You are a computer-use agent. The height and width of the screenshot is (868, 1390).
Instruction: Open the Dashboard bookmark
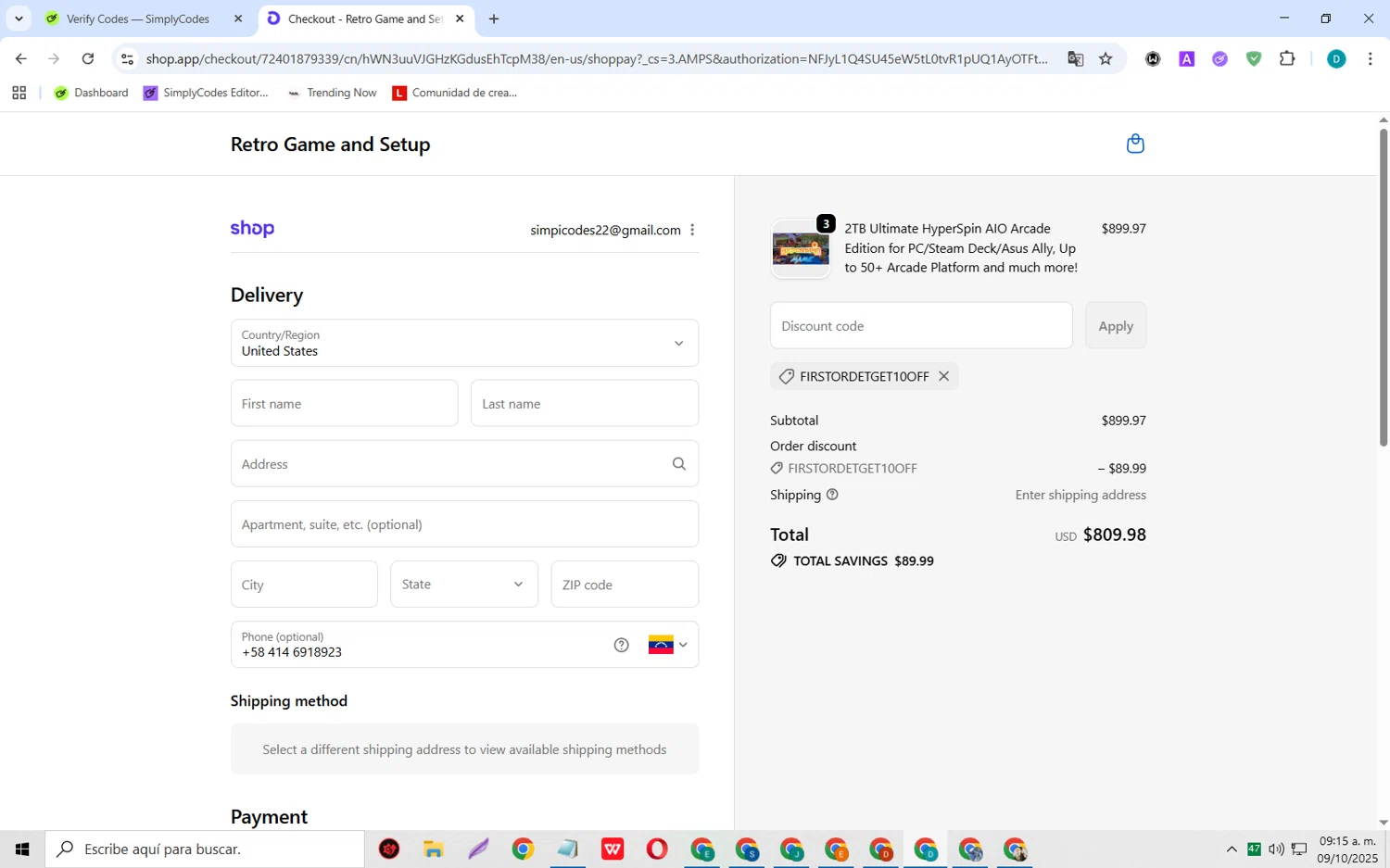[x=91, y=93]
